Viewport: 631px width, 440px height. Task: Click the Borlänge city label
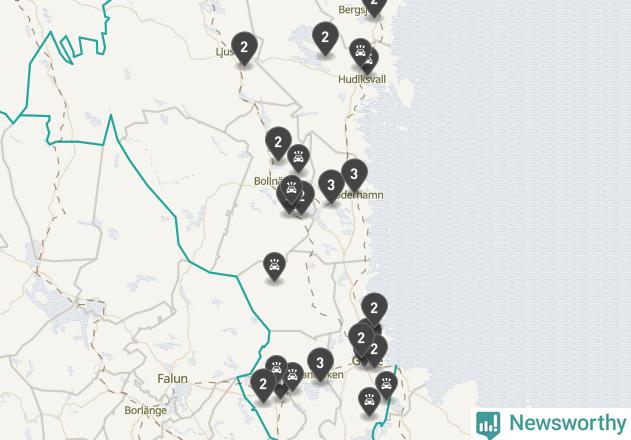tap(146, 411)
